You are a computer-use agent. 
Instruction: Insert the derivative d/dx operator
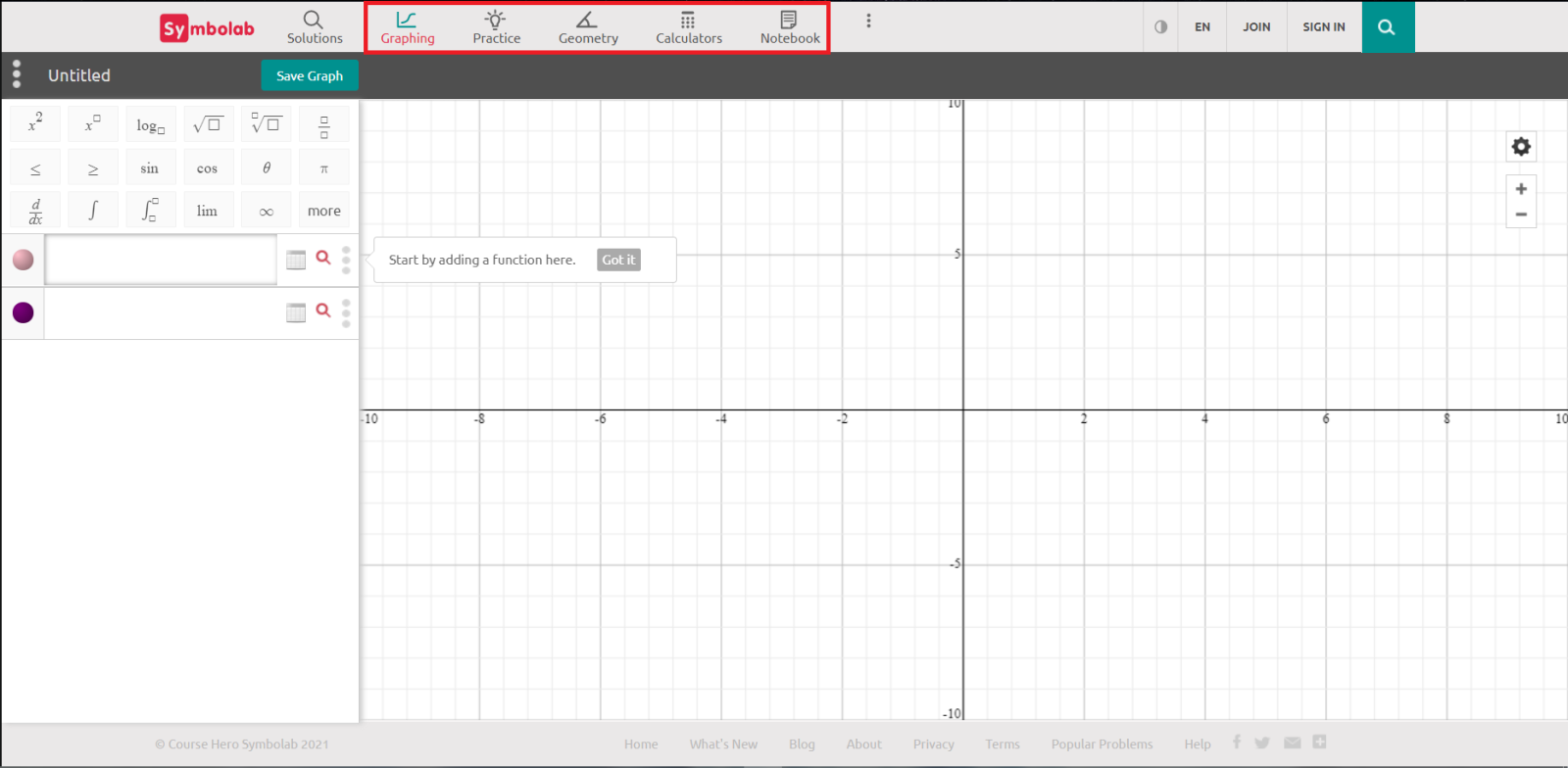[x=35, y=210]
